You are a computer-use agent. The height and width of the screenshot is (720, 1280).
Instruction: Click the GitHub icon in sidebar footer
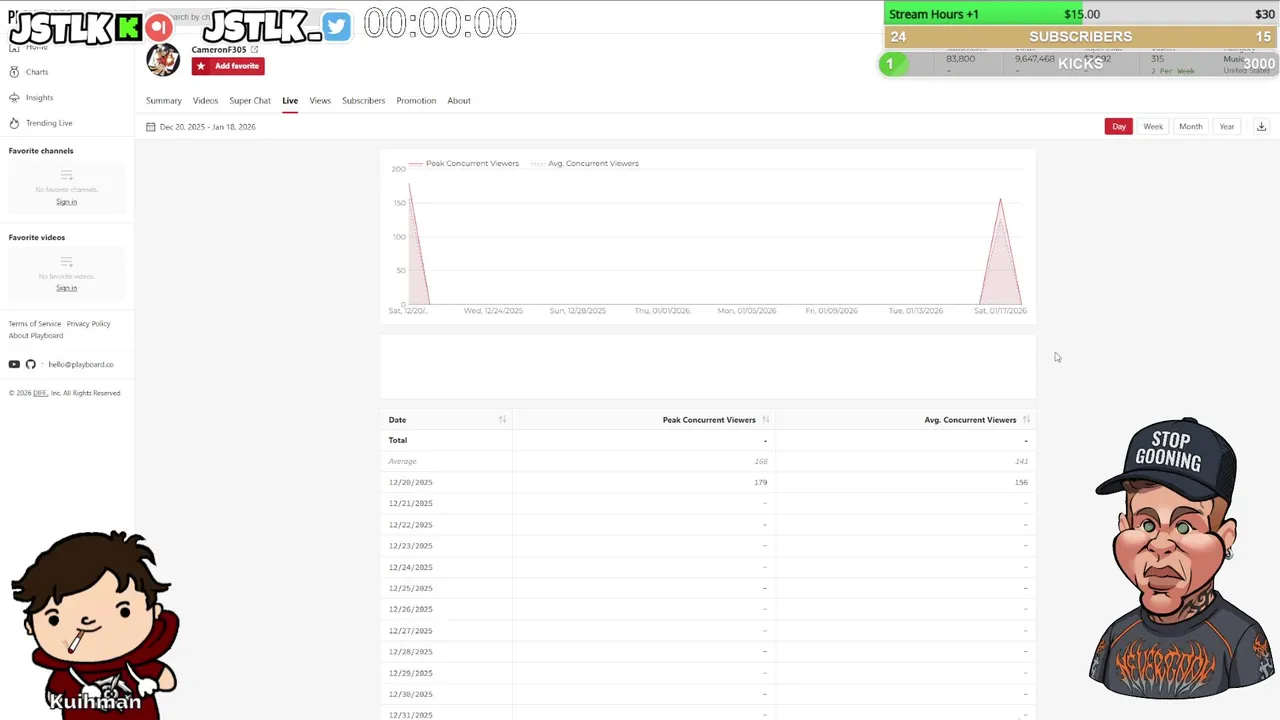tap(30, 364)
